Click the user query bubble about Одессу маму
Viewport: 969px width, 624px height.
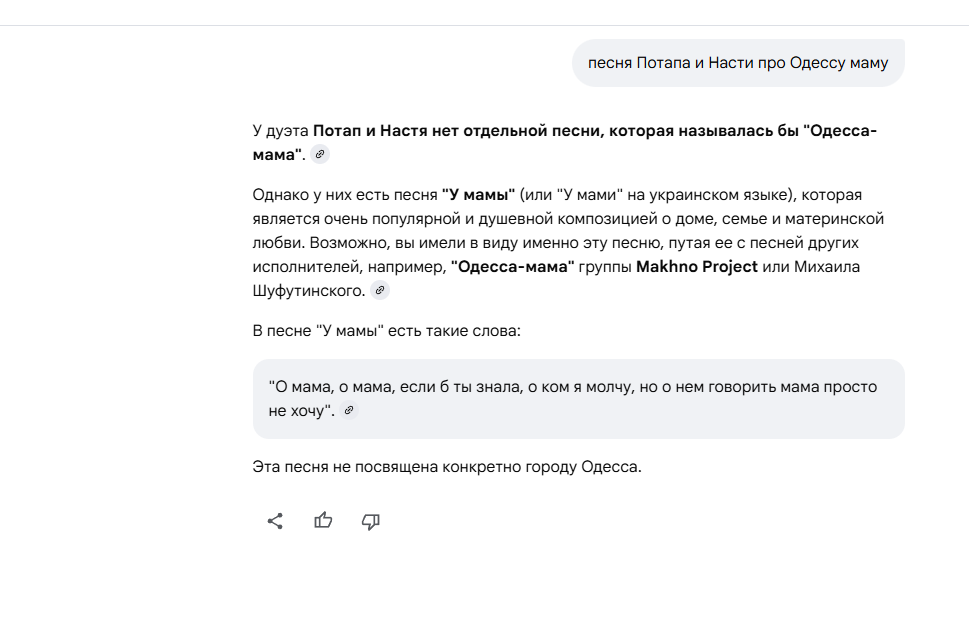tap(738, 63)
